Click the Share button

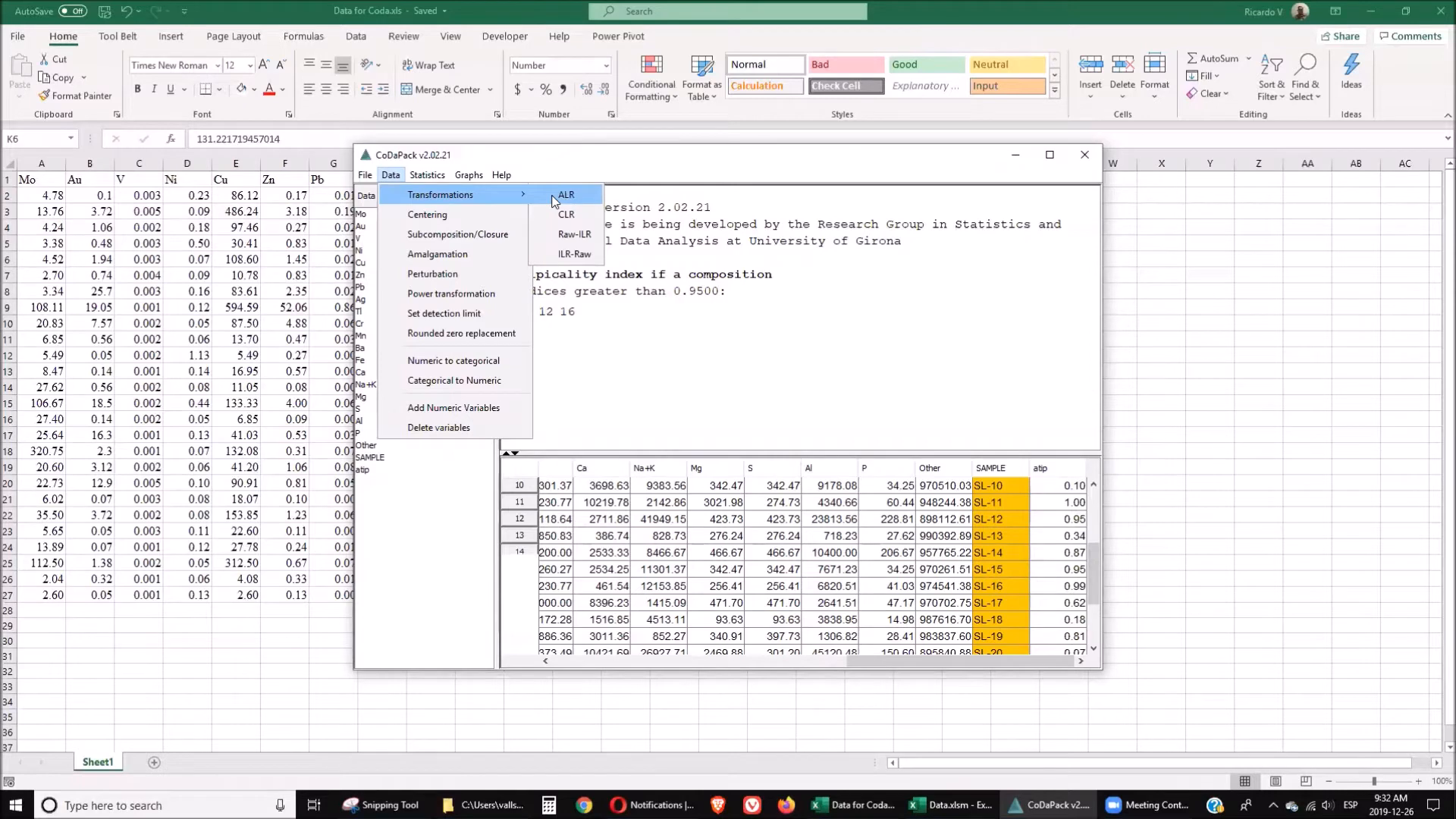point(1340,36)
